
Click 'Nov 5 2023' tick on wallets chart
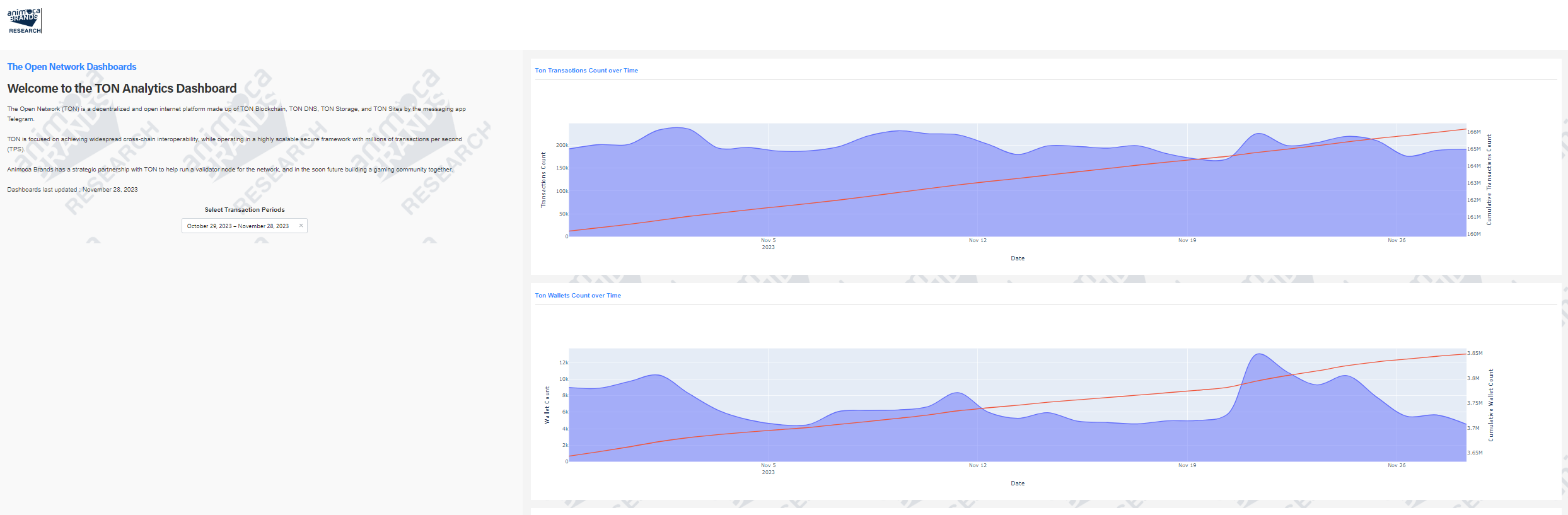click(768, 469)
